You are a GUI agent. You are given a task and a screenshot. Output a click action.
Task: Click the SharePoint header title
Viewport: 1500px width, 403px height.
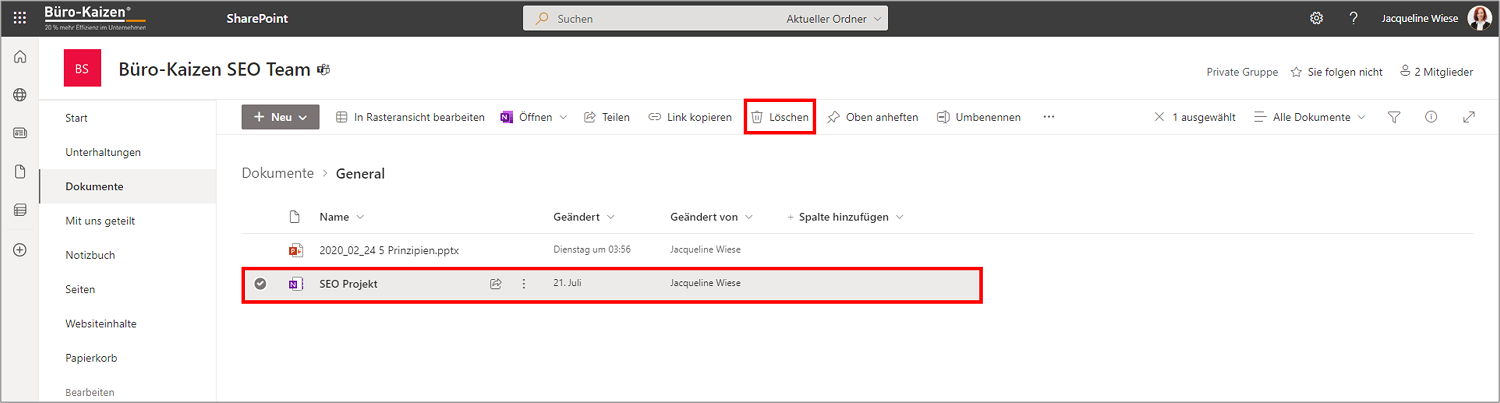[258, 19]
